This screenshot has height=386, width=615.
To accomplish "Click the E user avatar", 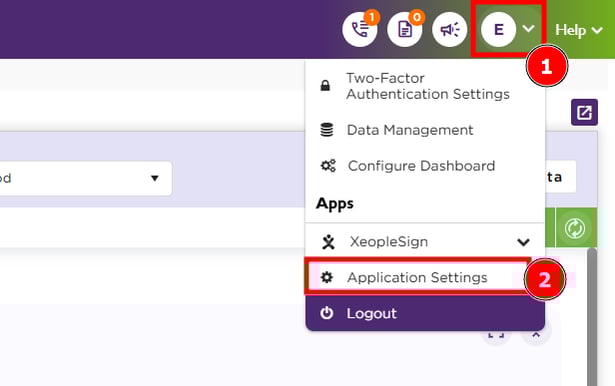I will [x=499, y=29].
